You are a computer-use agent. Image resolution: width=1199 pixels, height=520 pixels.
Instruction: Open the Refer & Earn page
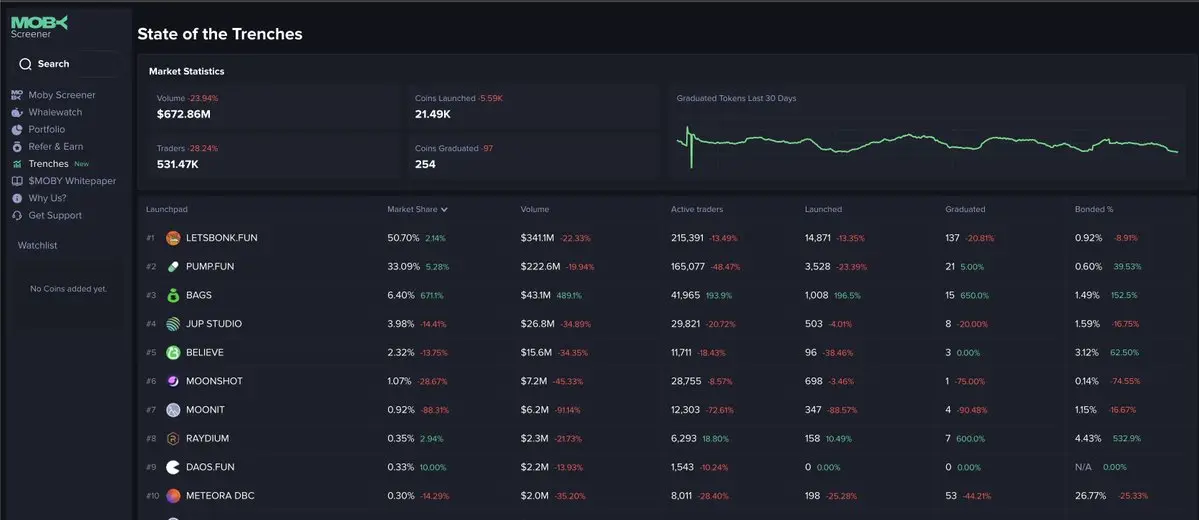56,147
